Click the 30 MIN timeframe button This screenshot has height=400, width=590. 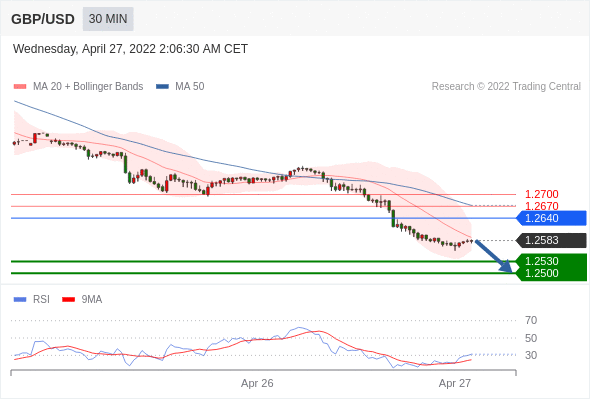(108, 19)
